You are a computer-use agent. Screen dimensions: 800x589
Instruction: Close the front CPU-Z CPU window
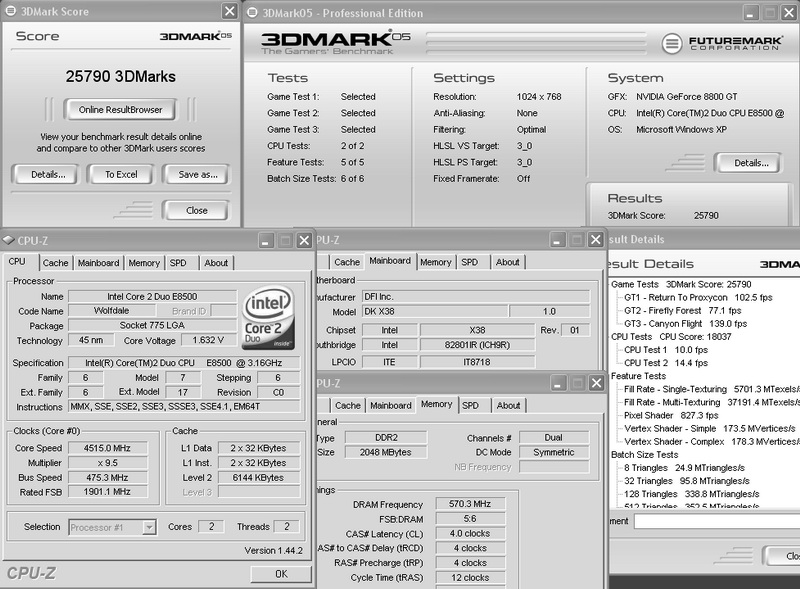pos(304,240)
